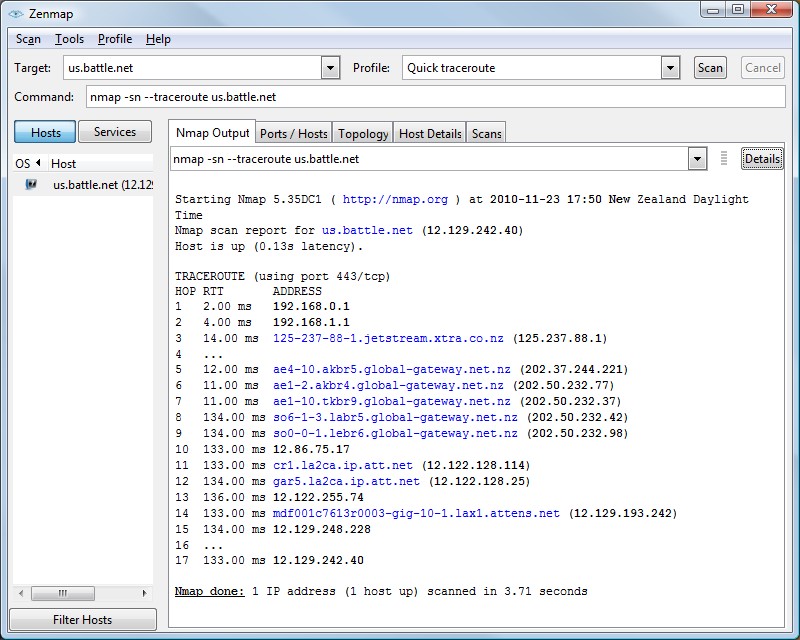Click the host list scroll right arrow
The image size is (800, 640).
144,593
